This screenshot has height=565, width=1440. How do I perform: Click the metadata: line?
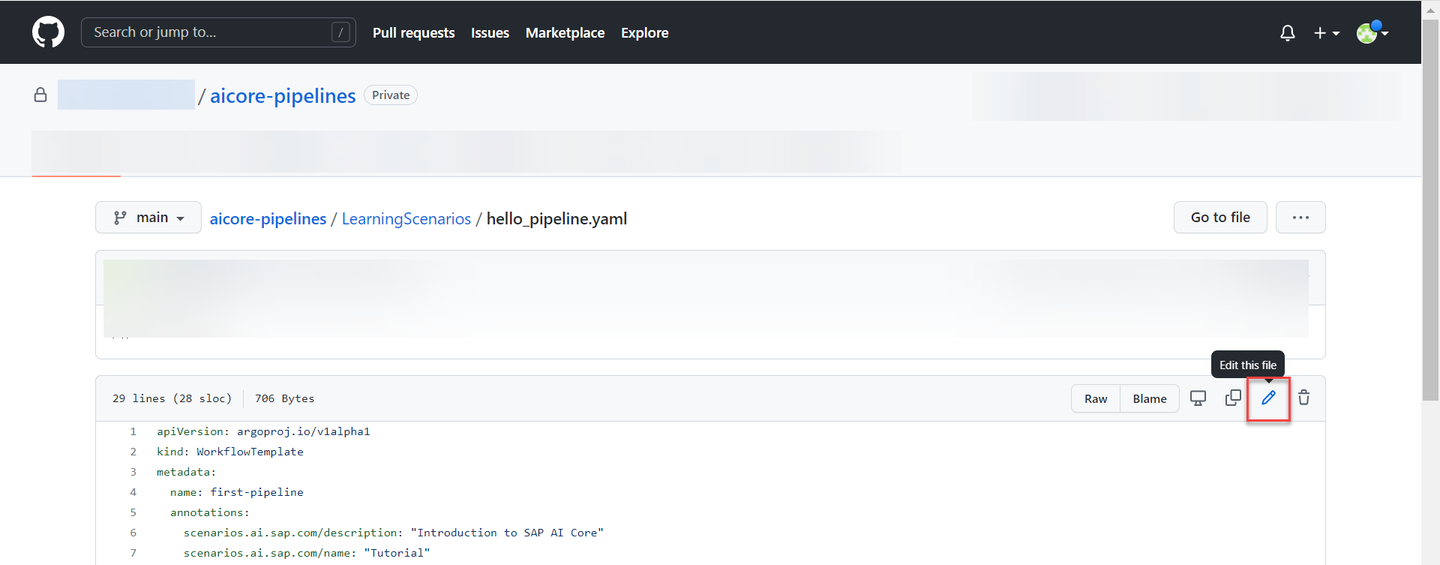pyautogui.click(x=186, y=471)
